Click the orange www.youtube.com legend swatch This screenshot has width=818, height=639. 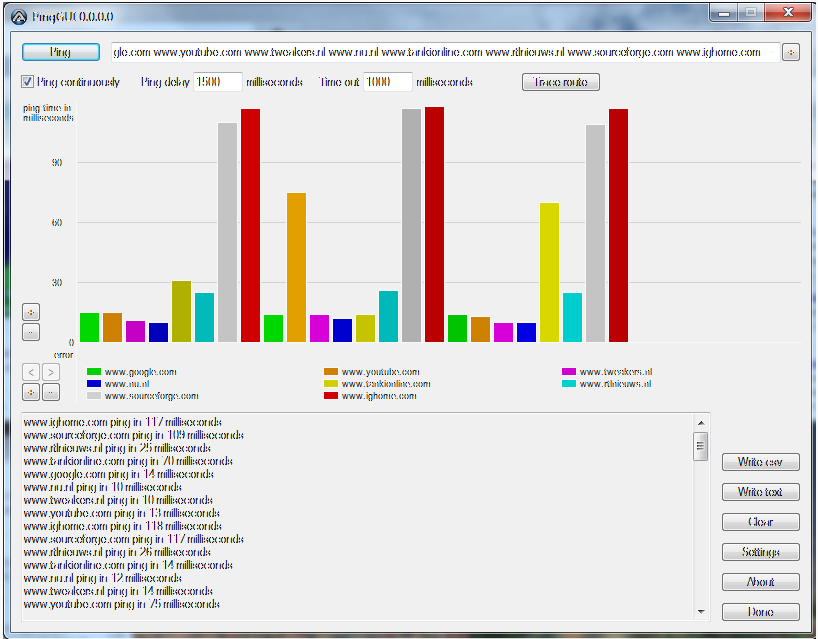[x=331, y=372]
